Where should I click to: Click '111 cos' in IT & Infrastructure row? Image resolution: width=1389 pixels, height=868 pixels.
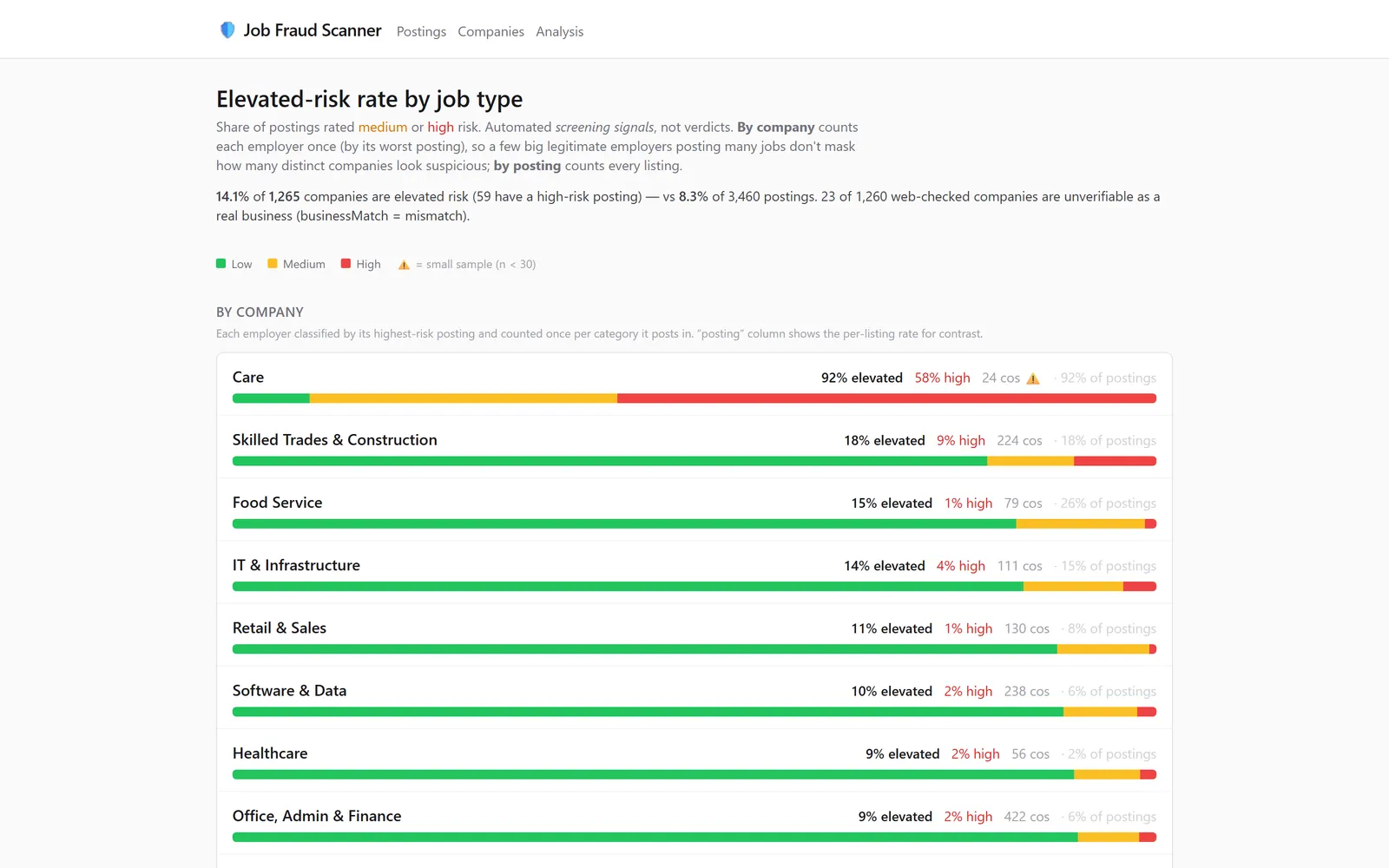point(1019,565)
